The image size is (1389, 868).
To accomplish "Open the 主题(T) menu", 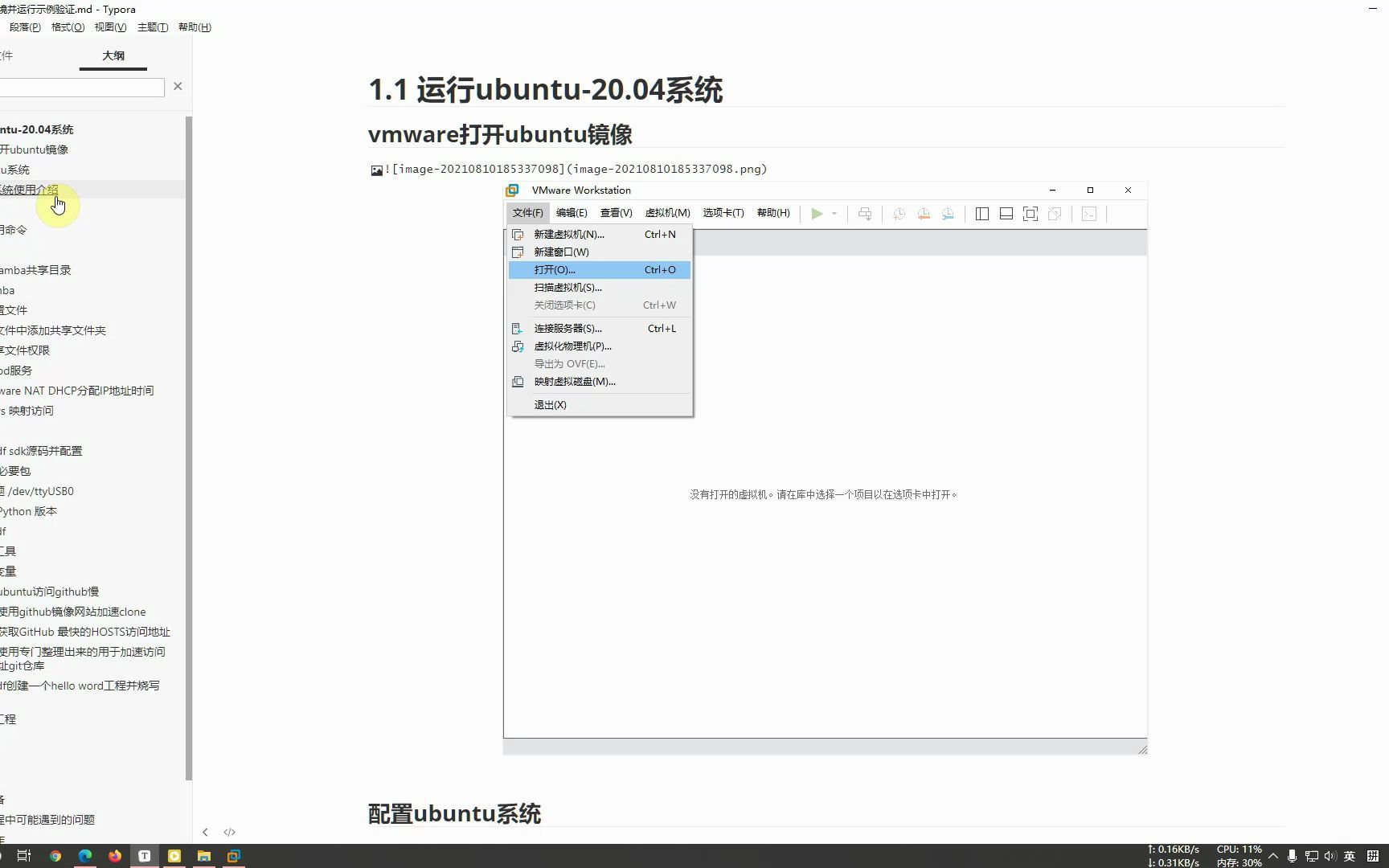I will tap(153, 27).
